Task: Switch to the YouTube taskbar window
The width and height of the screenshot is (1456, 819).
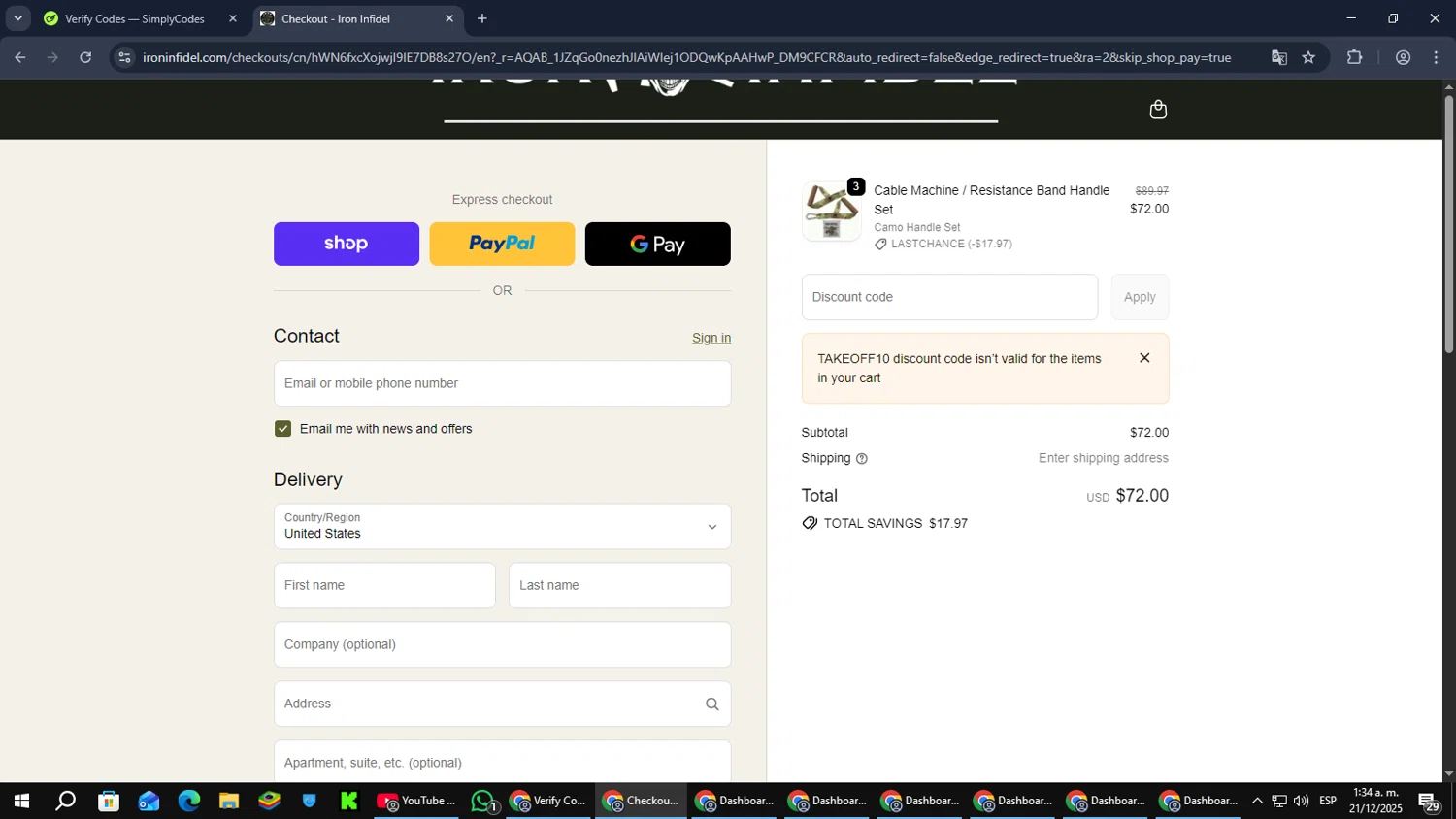Action: click(417, 801)
